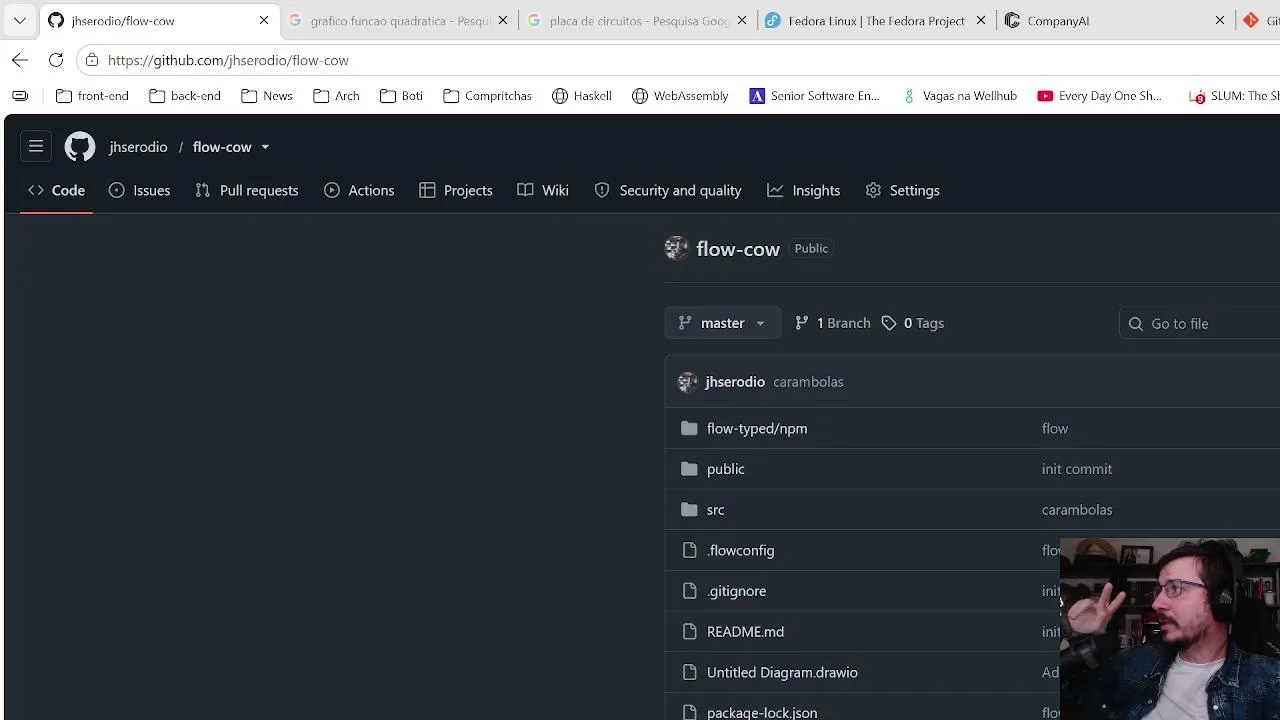Open jhserodio owner profile link
The width and height of the screenshot is (1280, 720).
coord(138,147)
